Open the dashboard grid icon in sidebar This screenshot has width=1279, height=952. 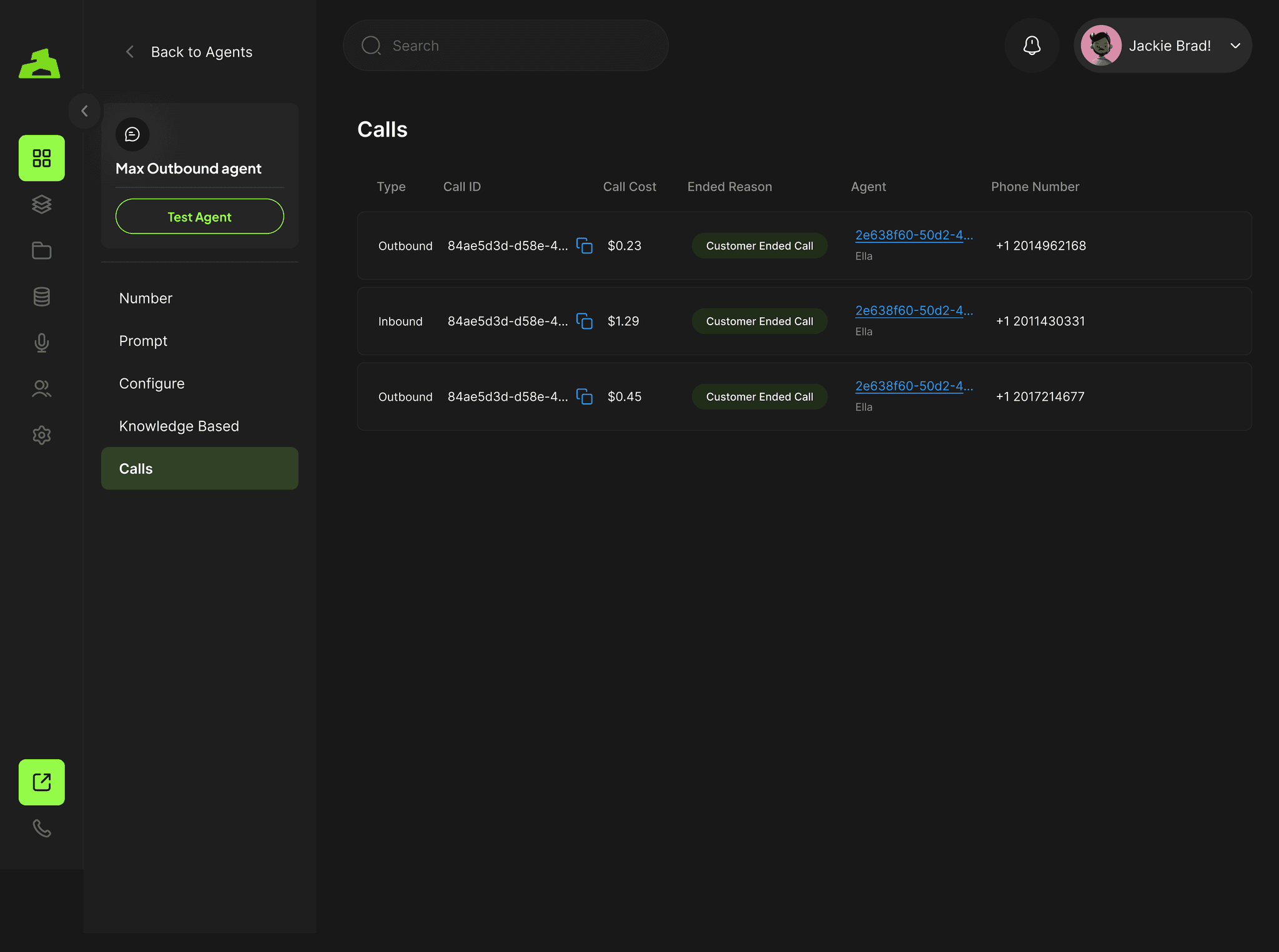coord(42,158)
